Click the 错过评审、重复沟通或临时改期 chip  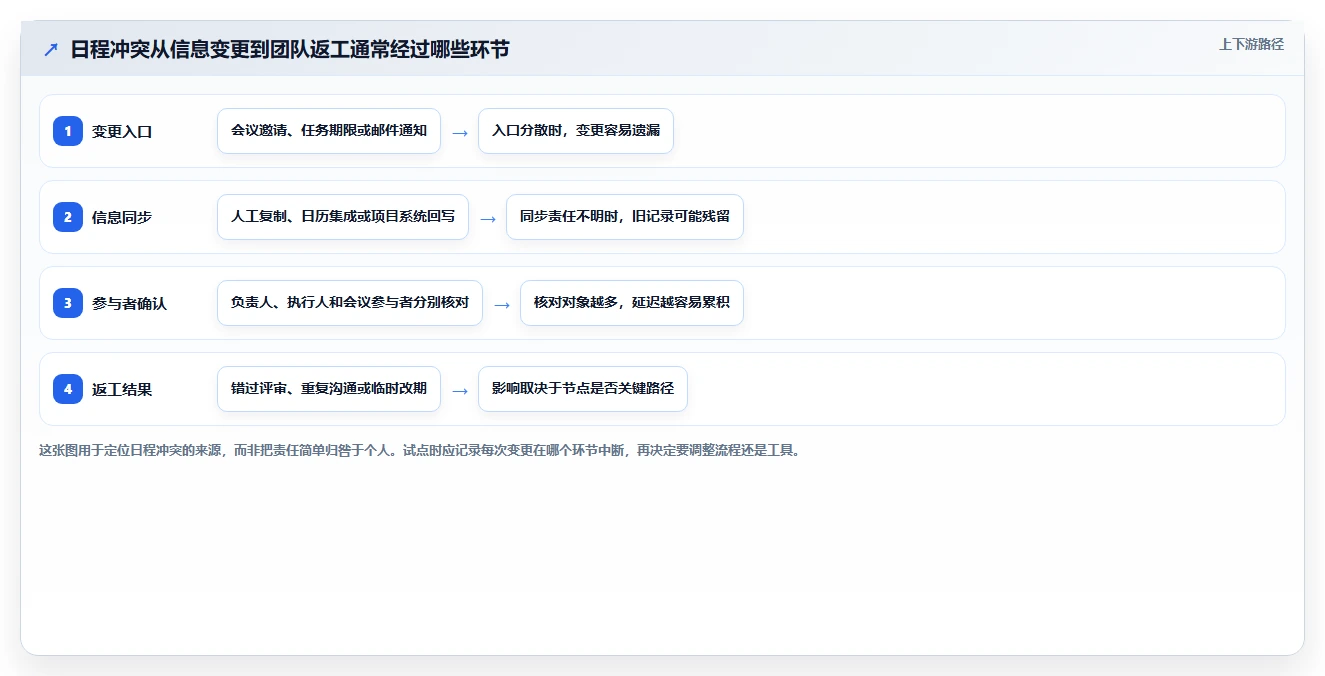(x=329, y=389)
